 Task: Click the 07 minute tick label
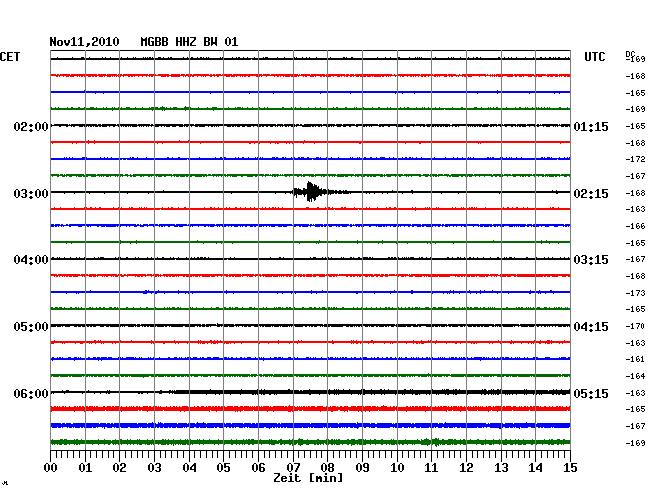point(293,467)
